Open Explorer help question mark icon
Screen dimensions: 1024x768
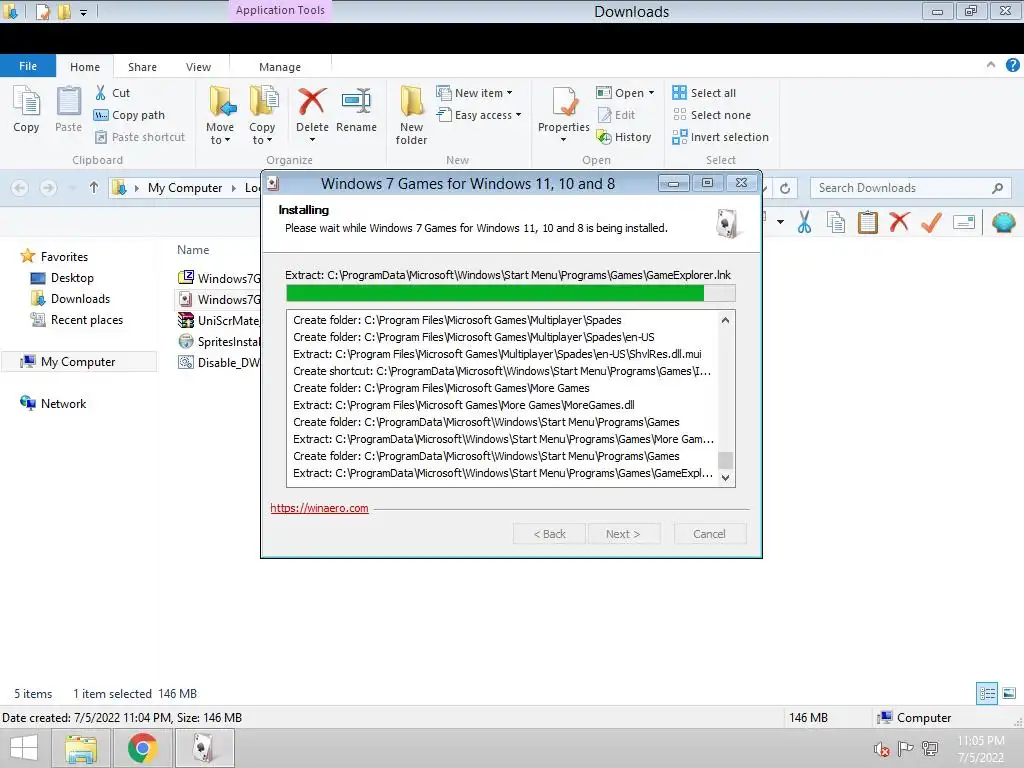pos(1012,65)
